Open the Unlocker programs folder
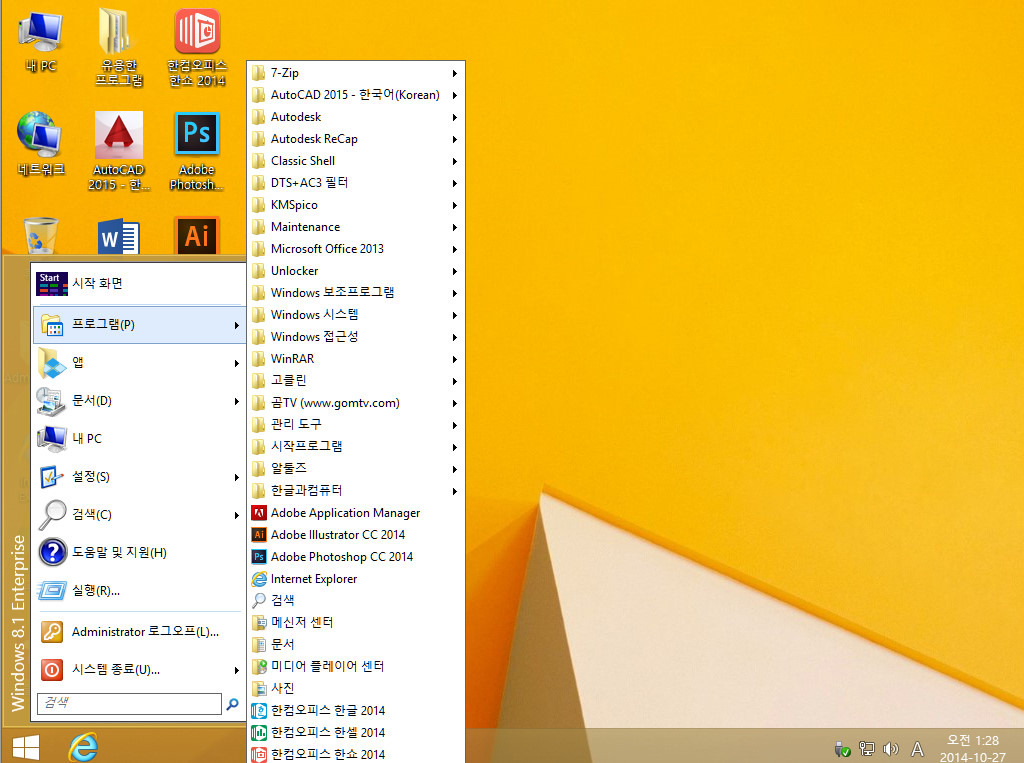 click(x=356, y=271)
